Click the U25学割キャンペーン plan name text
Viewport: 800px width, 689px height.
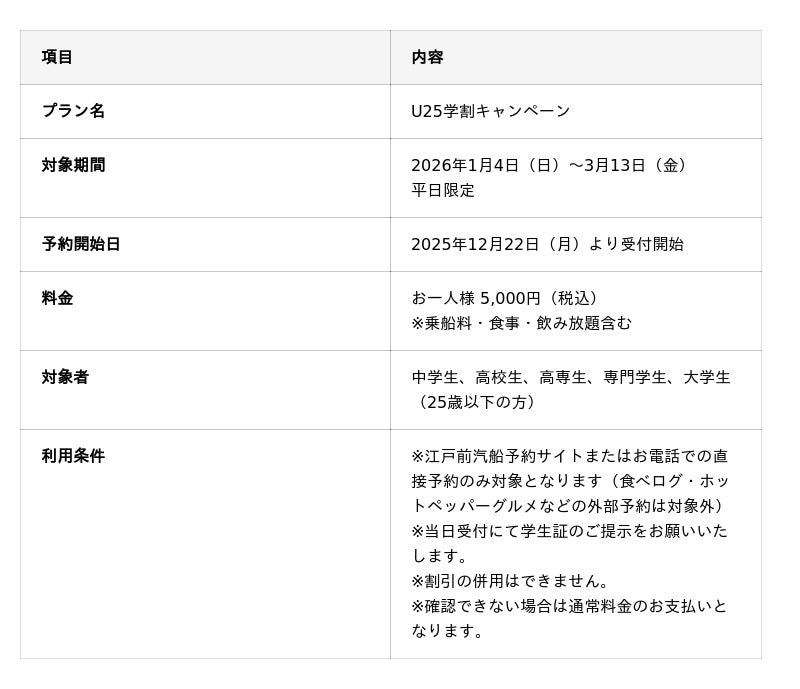pyautogui.click(x=490, y=111)
